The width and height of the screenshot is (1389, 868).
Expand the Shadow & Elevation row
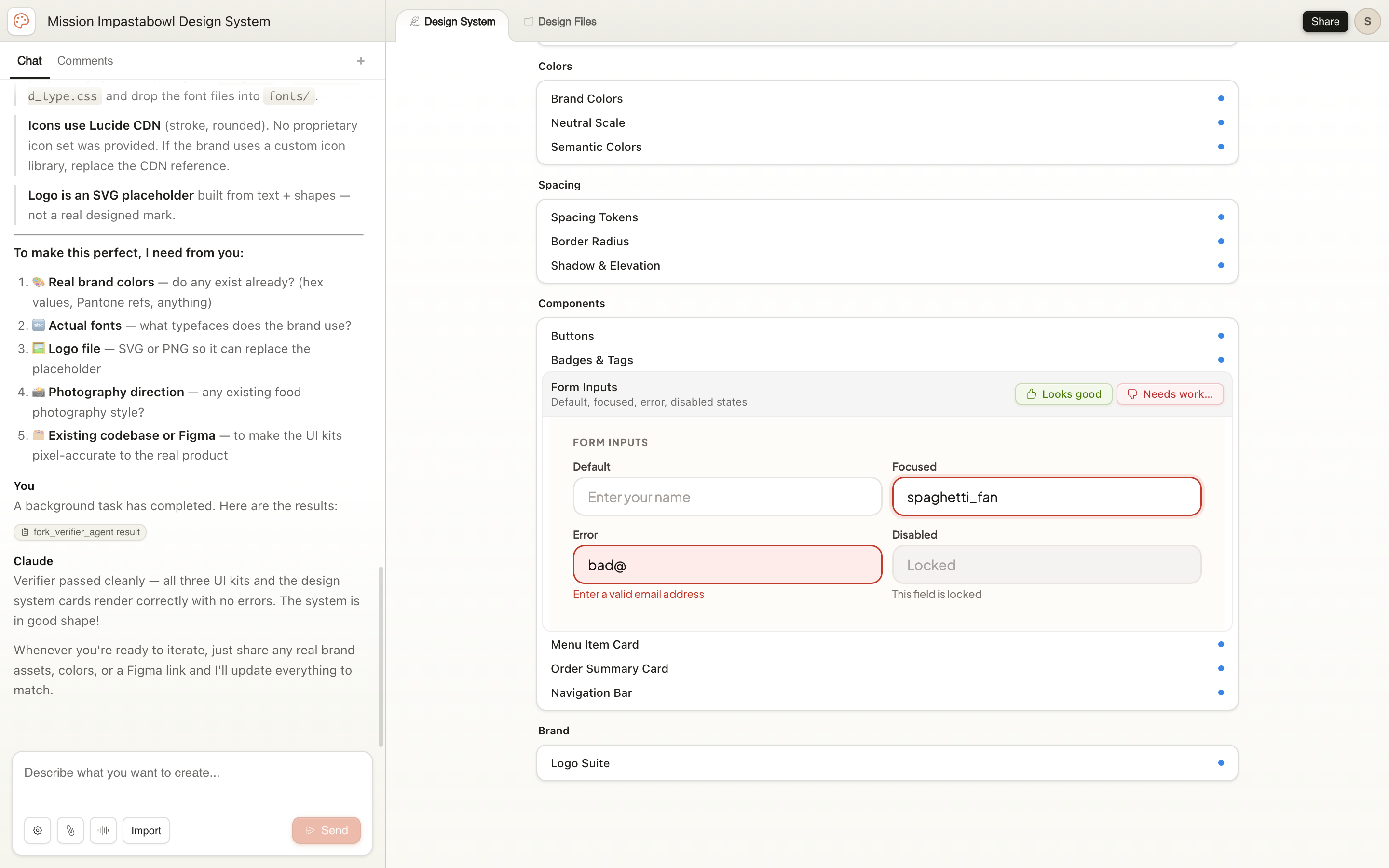coord(887,265)
